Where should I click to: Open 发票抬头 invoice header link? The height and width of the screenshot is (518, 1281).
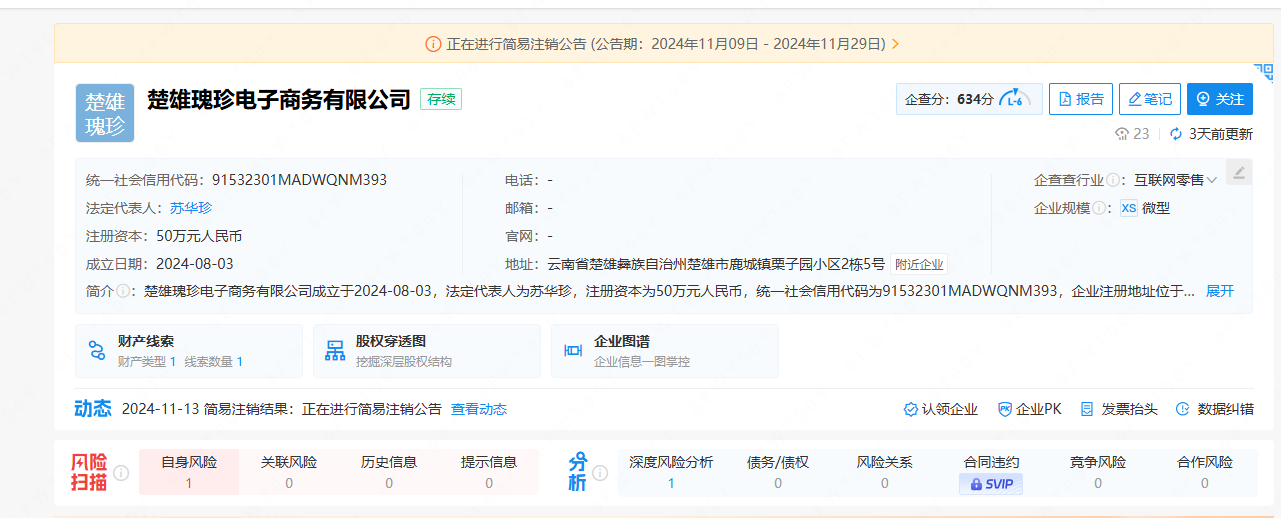[1118, 409]
